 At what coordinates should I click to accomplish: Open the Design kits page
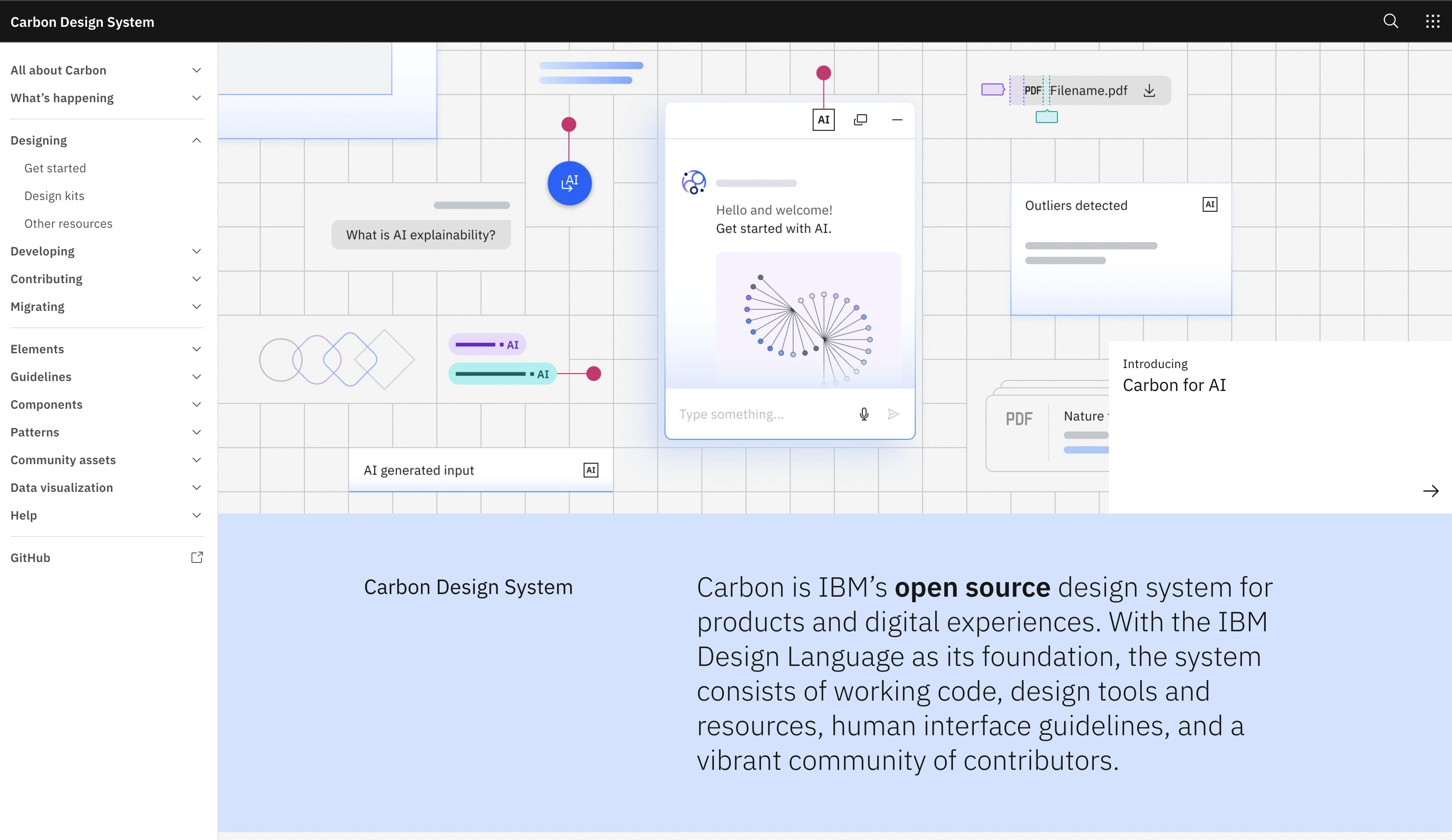(54, 196)
